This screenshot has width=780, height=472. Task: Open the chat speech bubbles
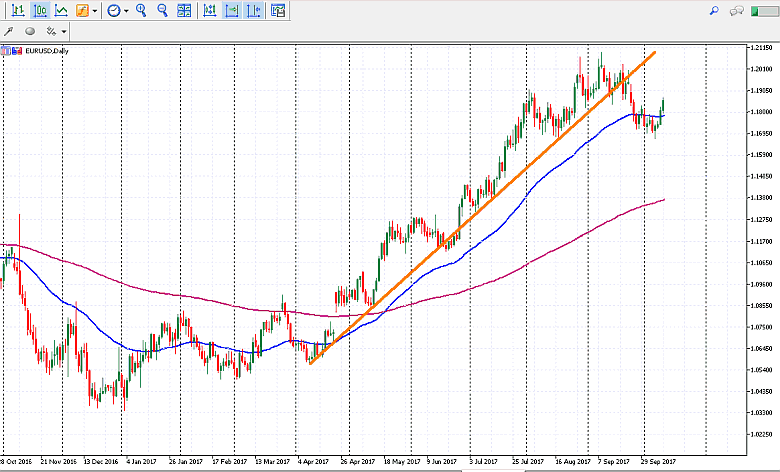point(737,11)
